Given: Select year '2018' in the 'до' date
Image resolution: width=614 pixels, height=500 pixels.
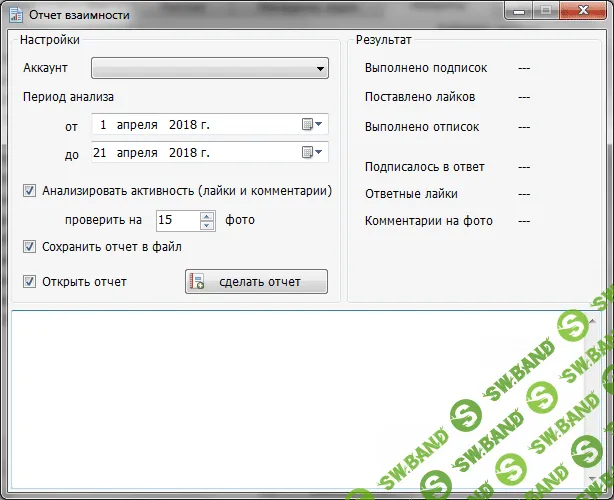Looking at the screenshot, I should click(183, 152).
